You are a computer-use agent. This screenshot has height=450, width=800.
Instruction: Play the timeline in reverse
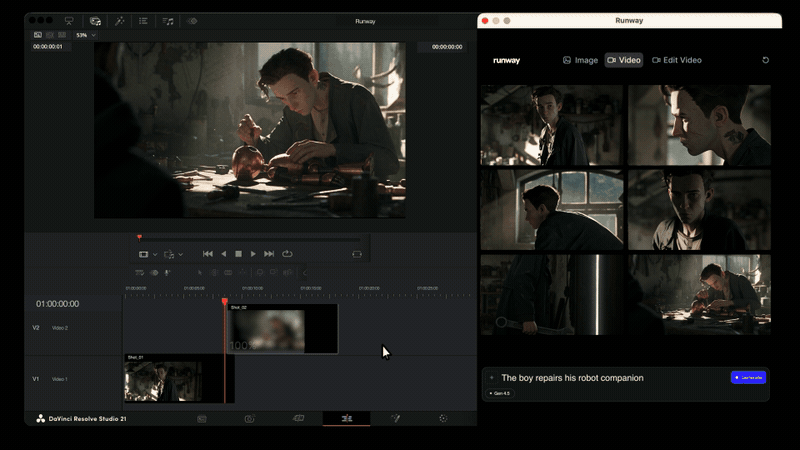click(x=223, y=254)
